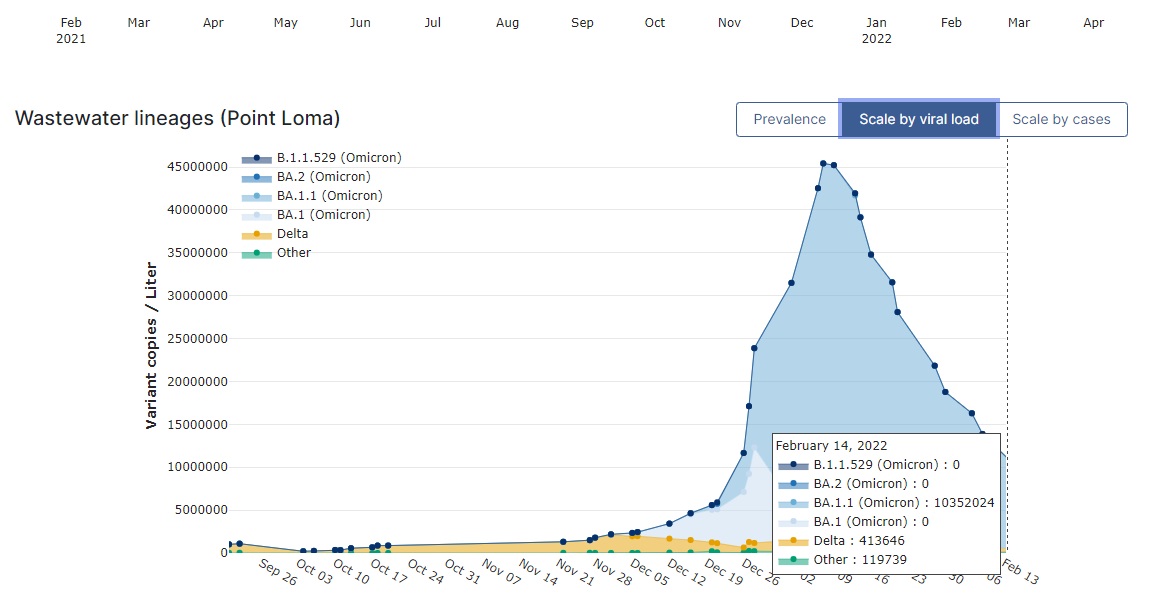The width and height of the screenshot is (1164, 610).
Task: Select the Prevalence view button
Action: pyautogui.click(x=789, y=119)
